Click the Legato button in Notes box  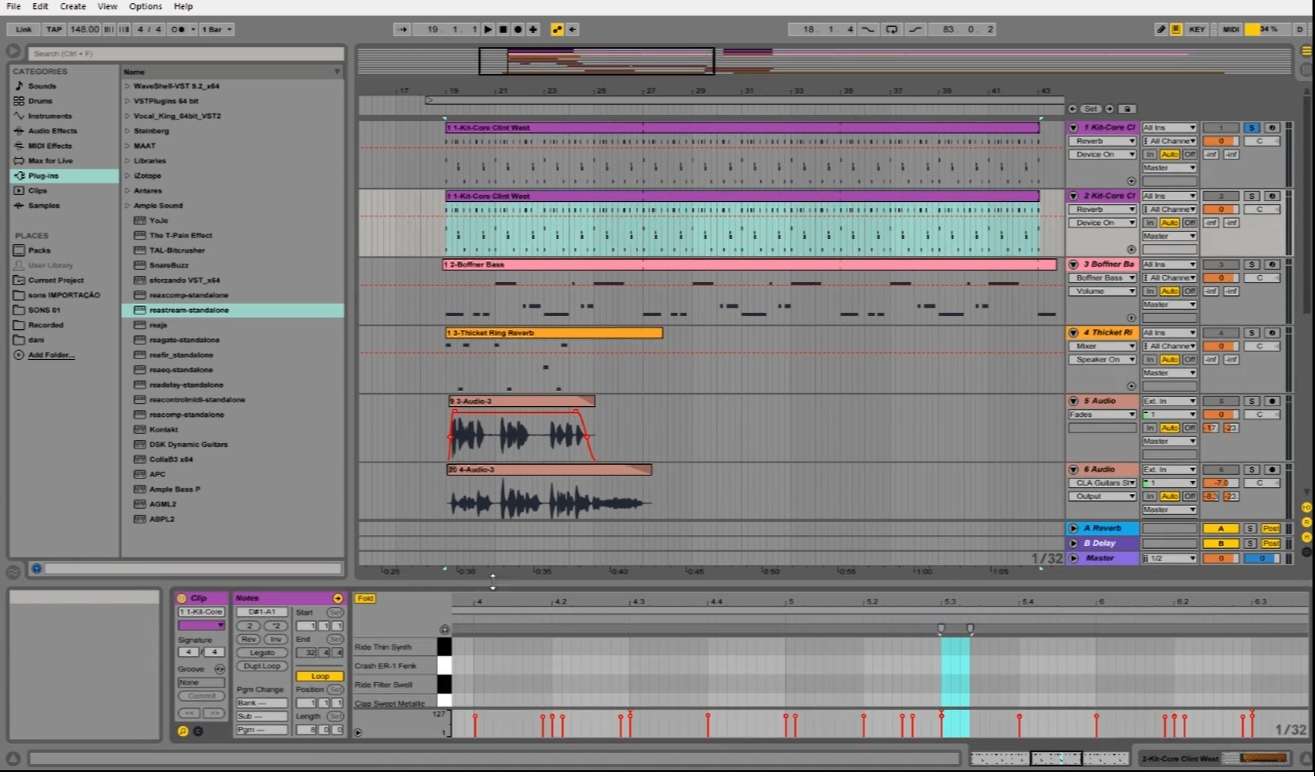(262, 652)
